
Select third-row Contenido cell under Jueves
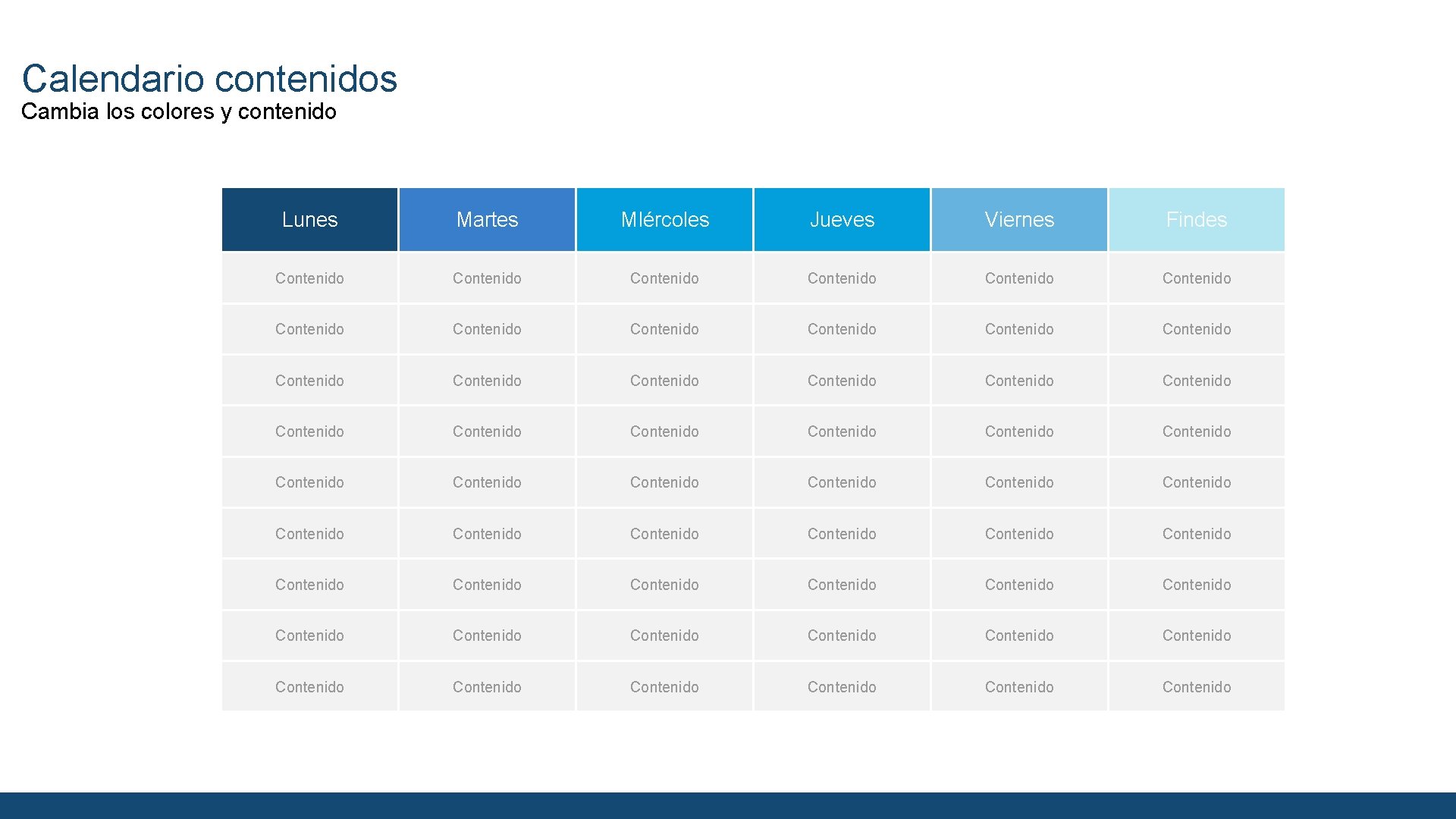point(842,381)
